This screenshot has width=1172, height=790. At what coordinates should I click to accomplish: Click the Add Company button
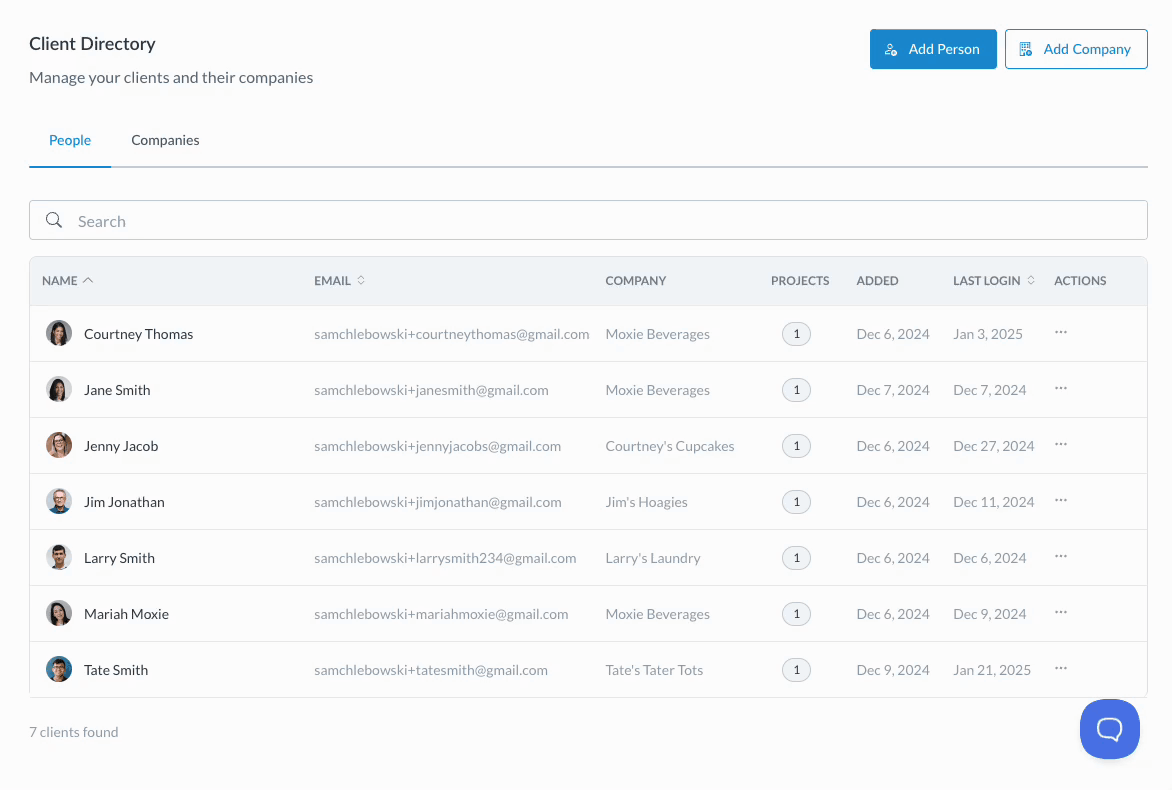coord(1075,49)
